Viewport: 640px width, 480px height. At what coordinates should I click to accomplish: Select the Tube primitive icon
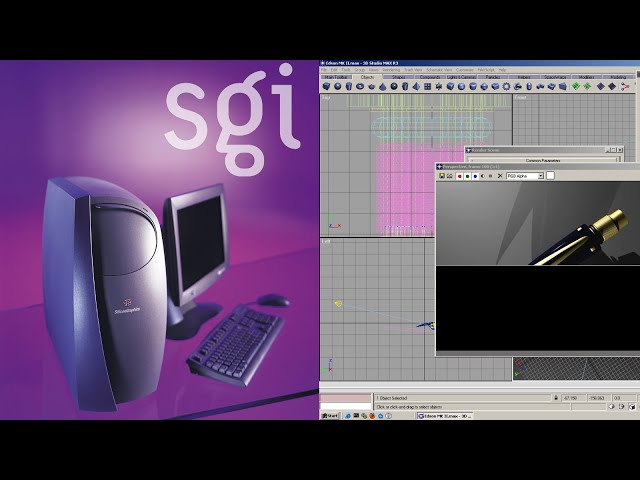[405, 86]
